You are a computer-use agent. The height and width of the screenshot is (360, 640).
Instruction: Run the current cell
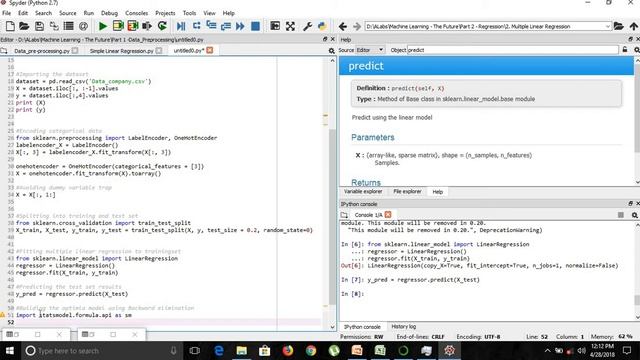pos(118,26)
